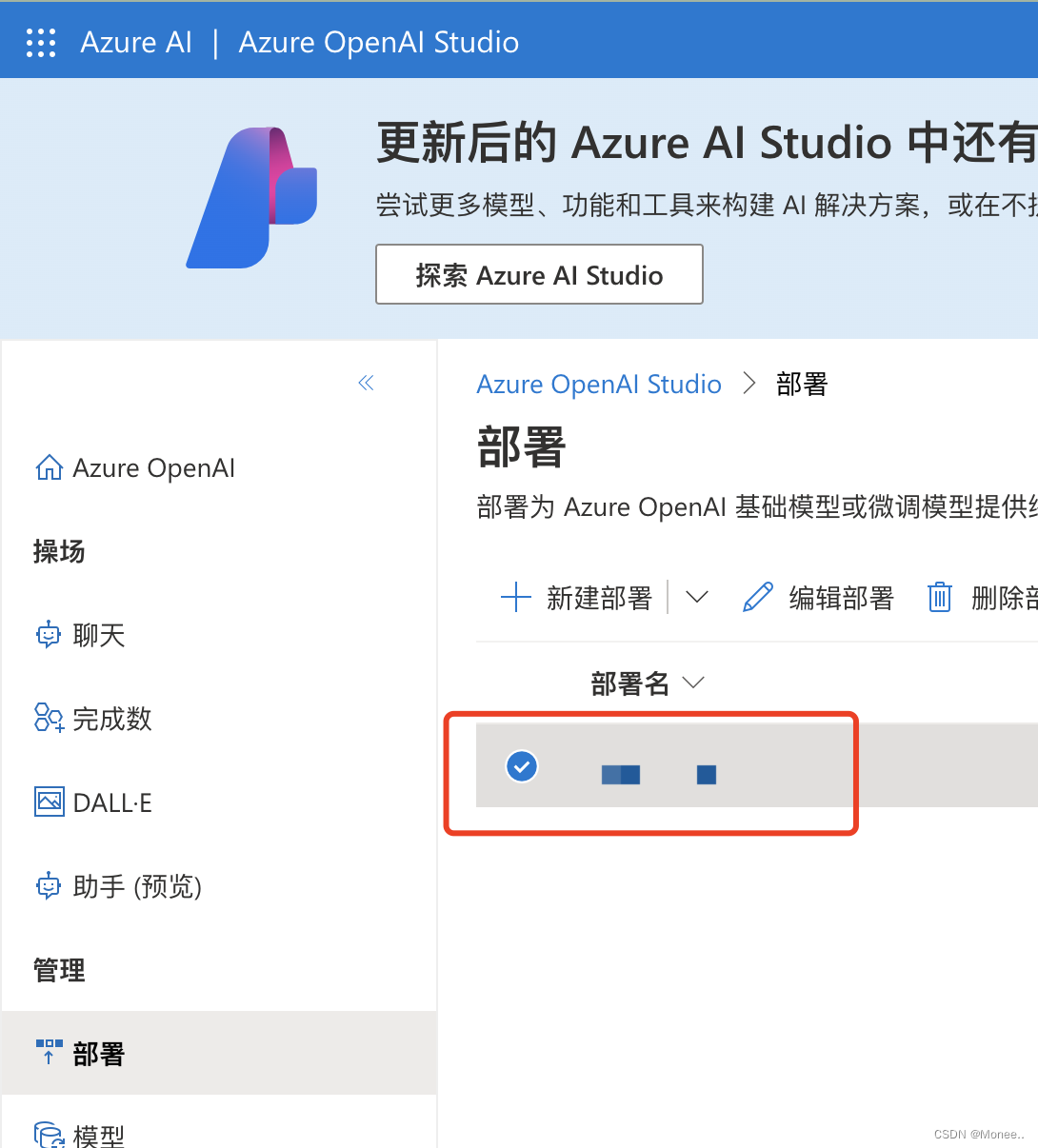Start a new deployment with 新建部署
This screenshot has width=1038, height=1148.
(579, 597)
